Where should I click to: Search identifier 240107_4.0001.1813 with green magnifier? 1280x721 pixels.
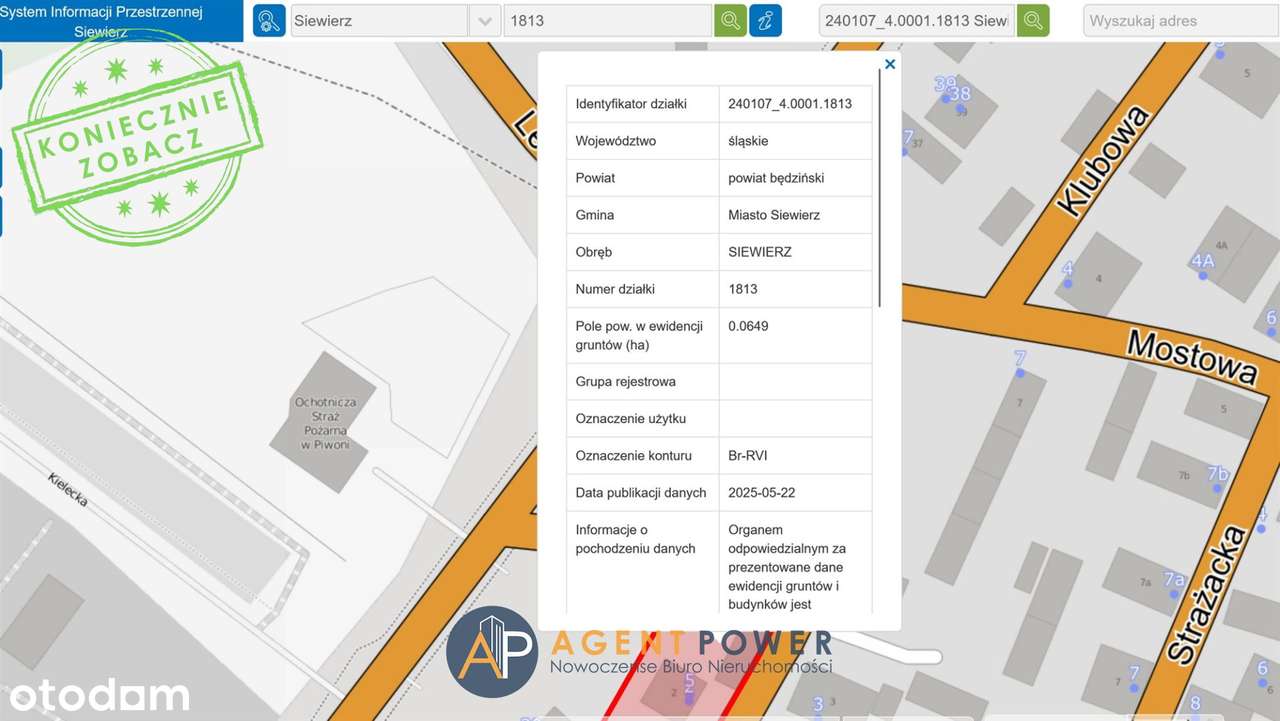point(1033,19)
